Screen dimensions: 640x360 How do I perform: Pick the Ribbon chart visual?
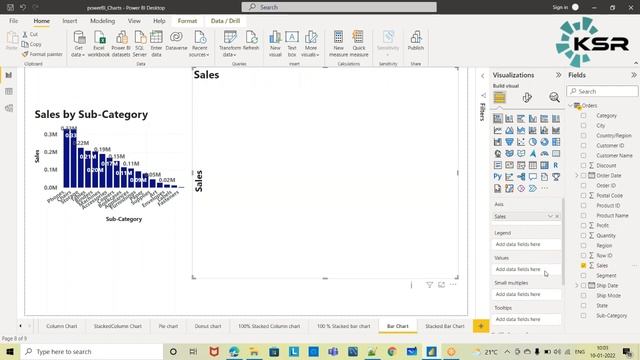pyautogui.click(x=556, y=130)
